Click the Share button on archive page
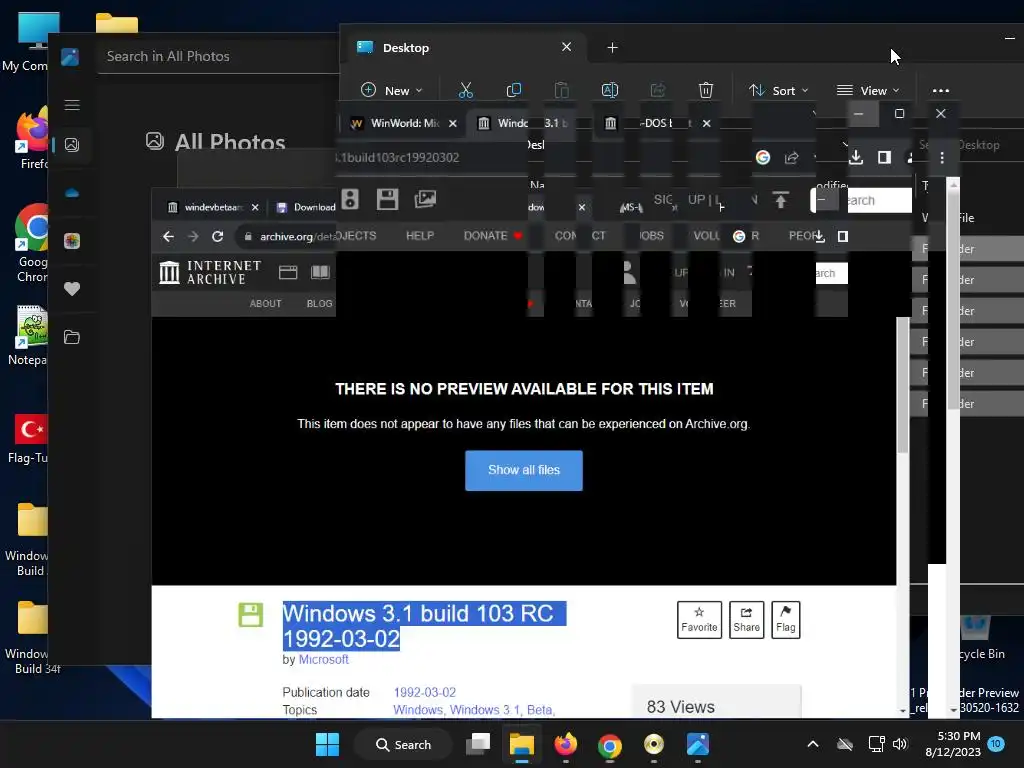This screenshot has width=1024, height=768. (746, 620)
